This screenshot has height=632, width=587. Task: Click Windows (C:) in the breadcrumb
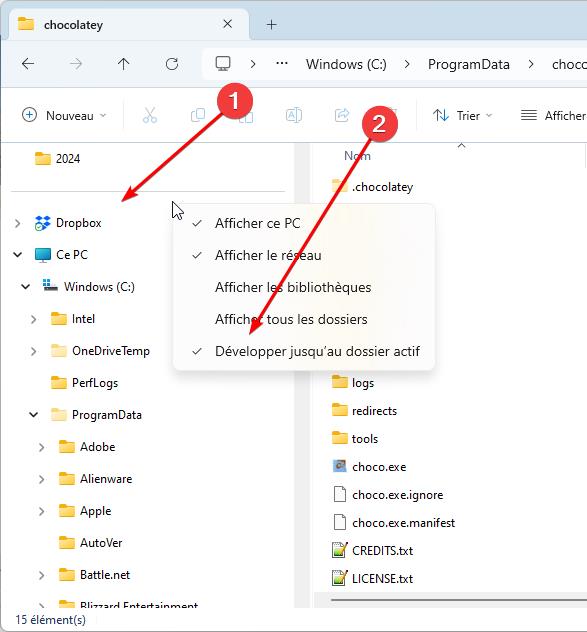pyautogui.click(x=346, y=64)
